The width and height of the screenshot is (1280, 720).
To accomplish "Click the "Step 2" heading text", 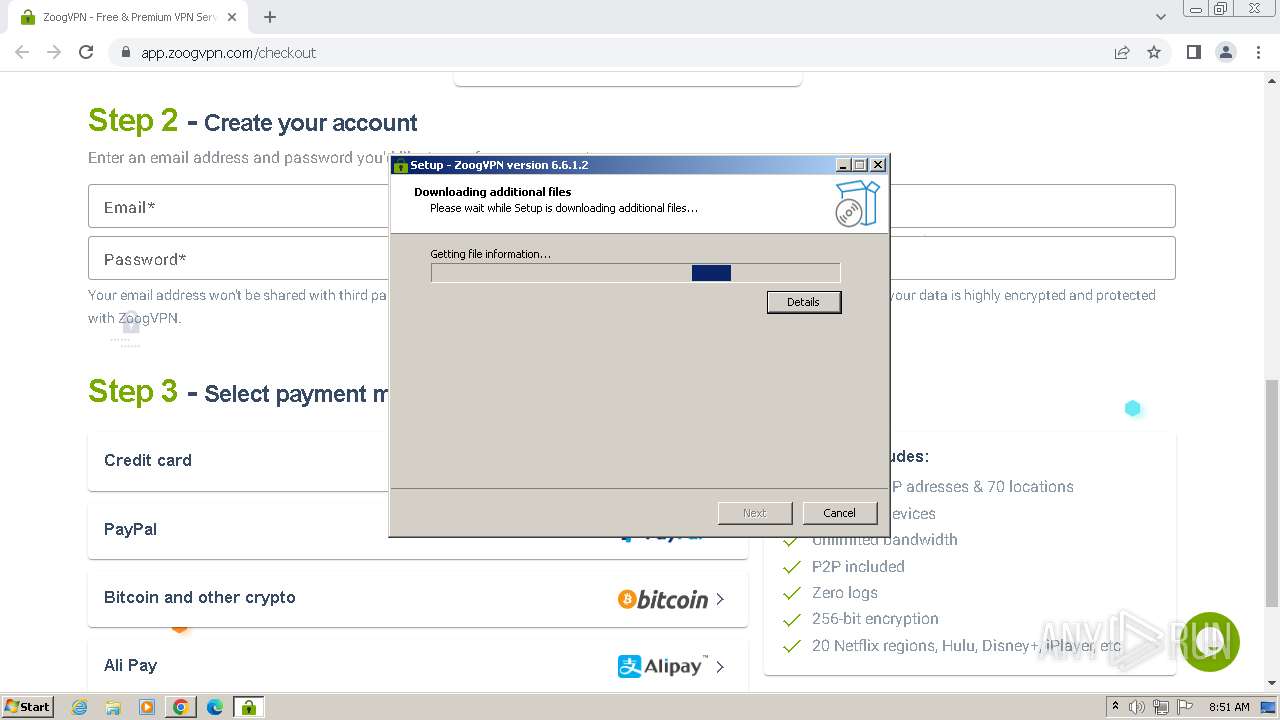I will [133, 121].
